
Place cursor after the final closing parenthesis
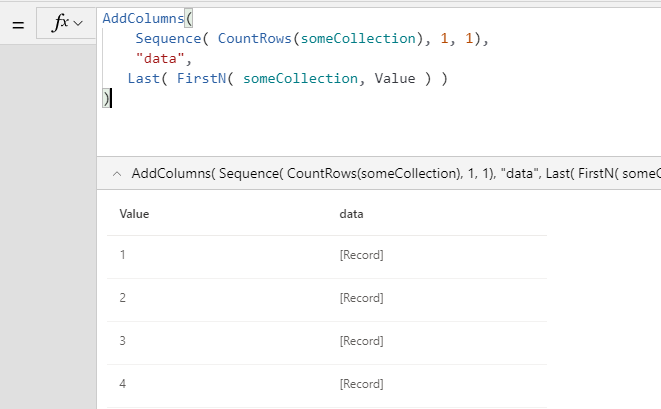point(110,98)
